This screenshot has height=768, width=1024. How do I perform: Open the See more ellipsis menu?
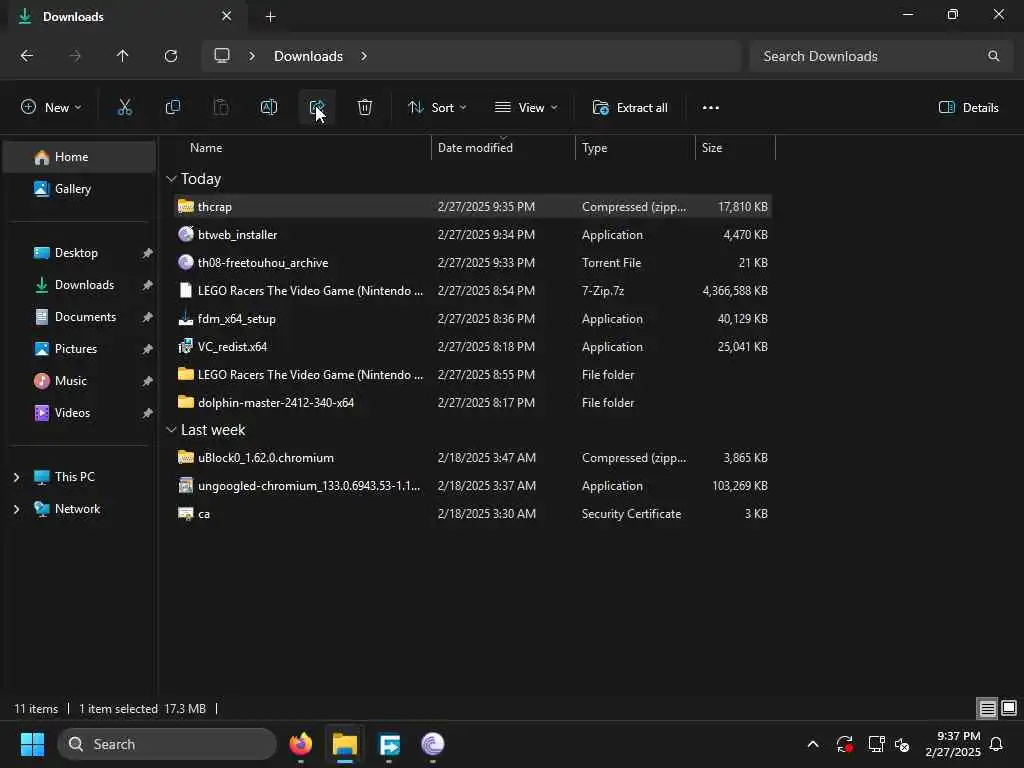[711, 108]
